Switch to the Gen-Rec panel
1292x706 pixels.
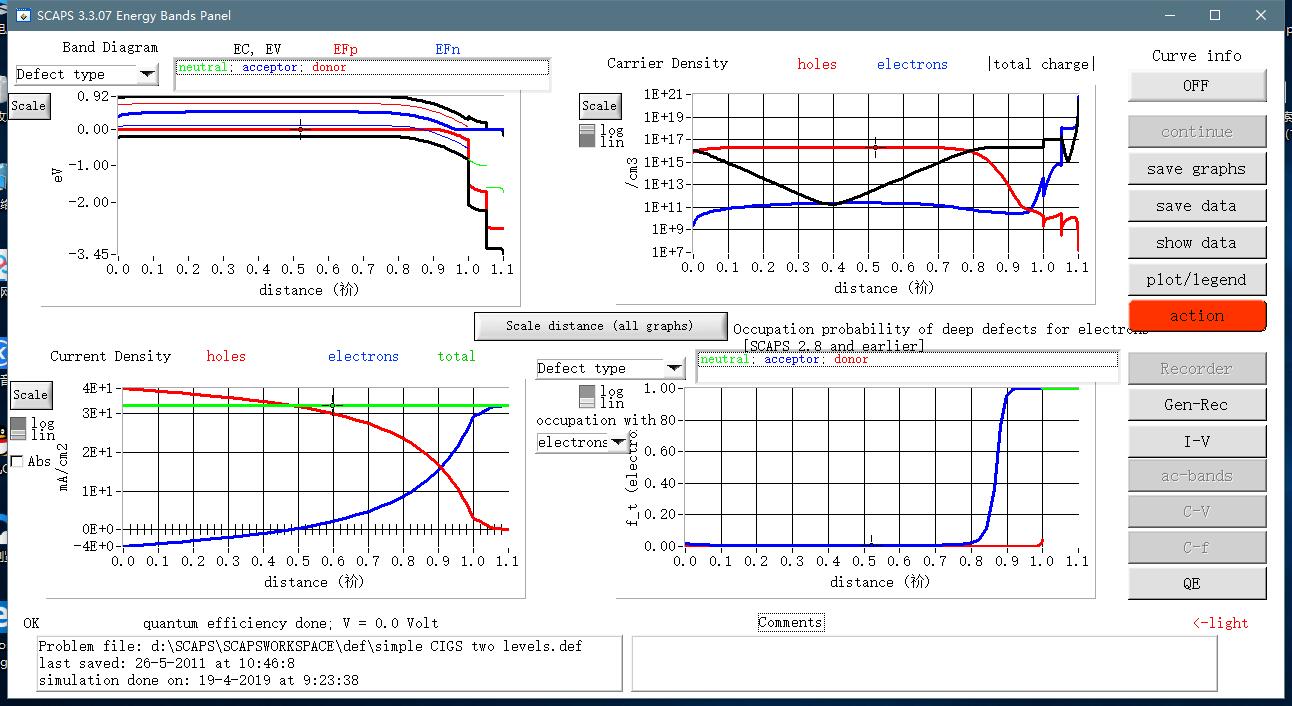pos(1196,405)
